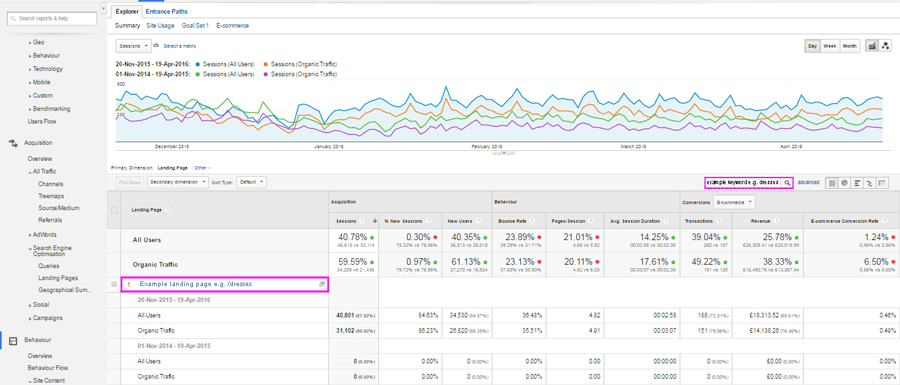Image resolution: width=900 pixels, height=385 pixels.
Task: Click the help icon next to Landing Page
Action: click(168, 210)
